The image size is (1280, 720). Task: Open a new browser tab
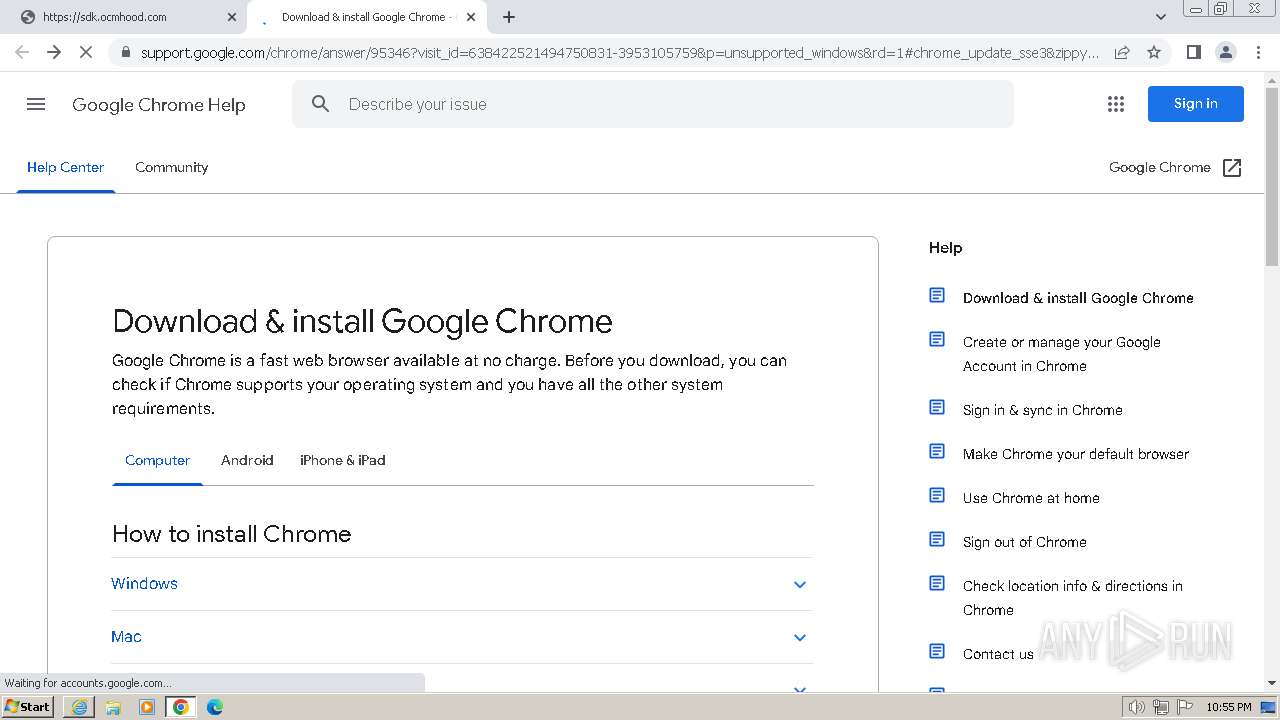[x=509, y=17]
